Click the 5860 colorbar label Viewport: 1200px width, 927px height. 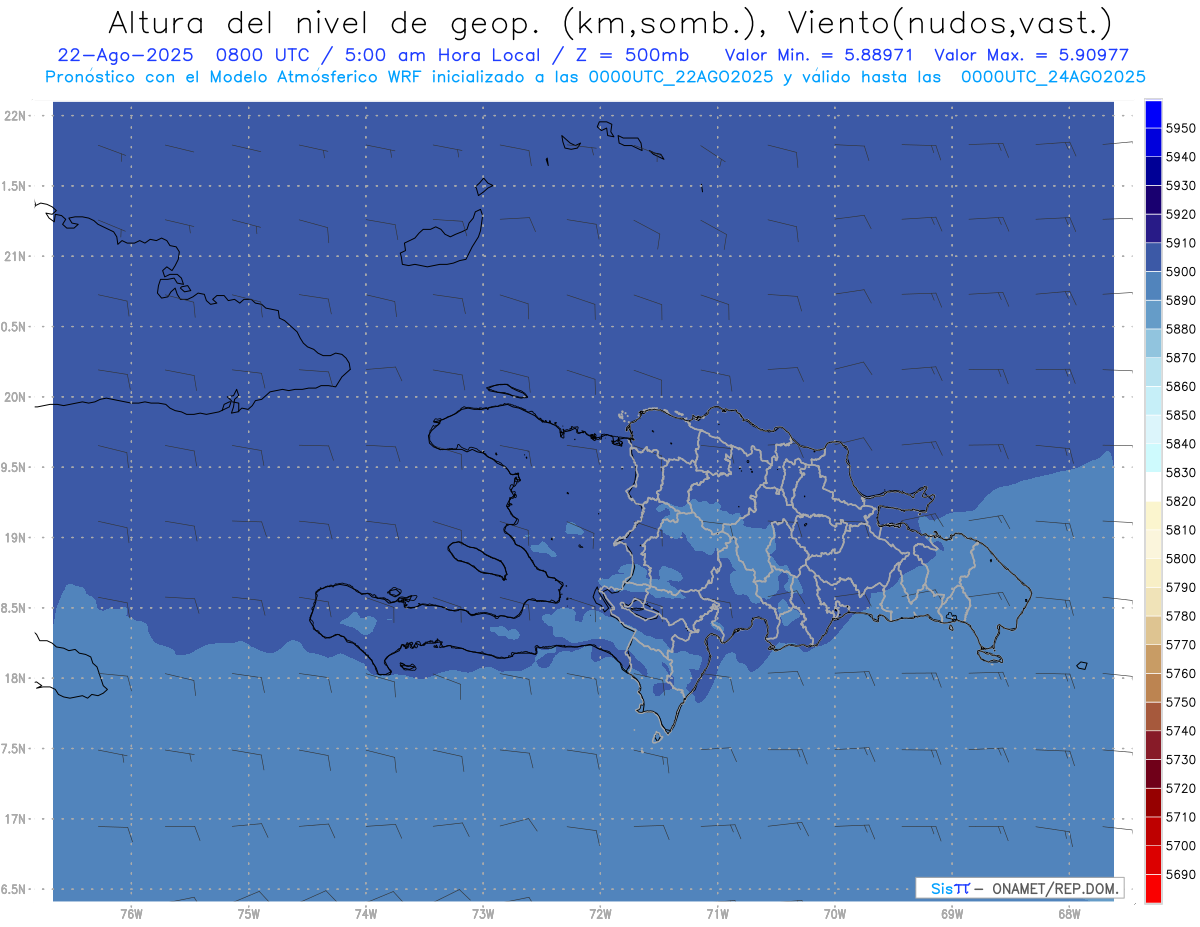1181,386
